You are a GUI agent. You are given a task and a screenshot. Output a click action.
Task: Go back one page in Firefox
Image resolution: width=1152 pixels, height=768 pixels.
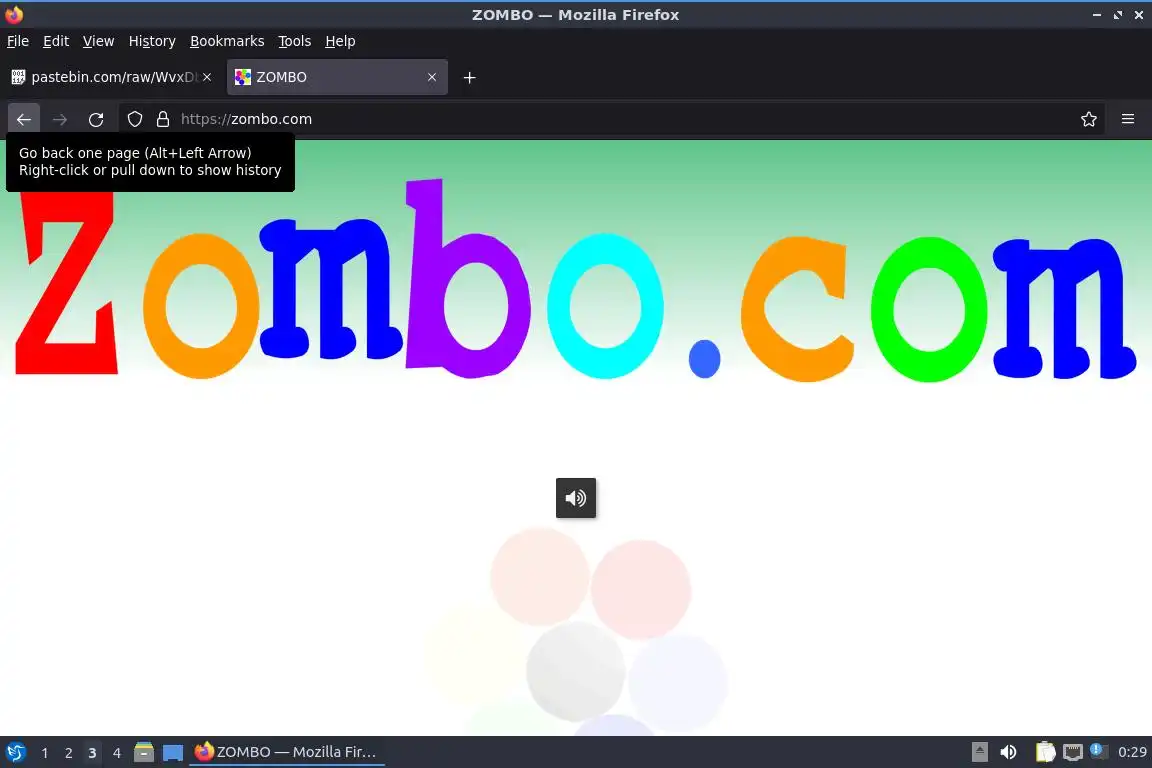(24, 119)
